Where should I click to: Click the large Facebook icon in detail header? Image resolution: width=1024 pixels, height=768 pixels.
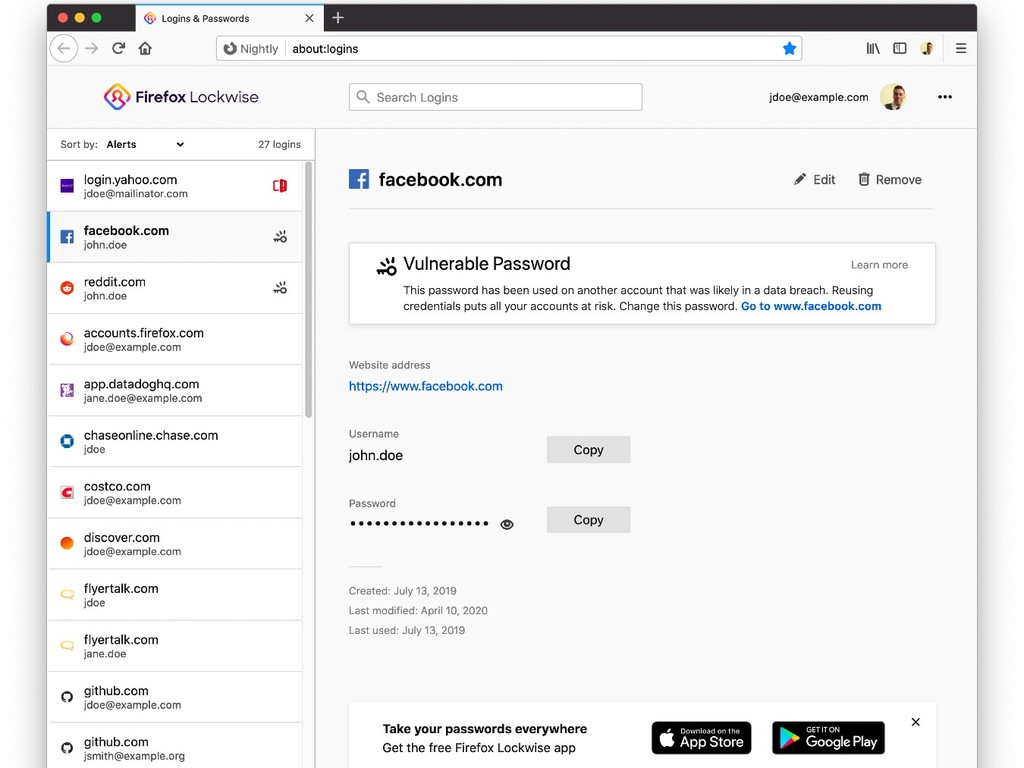pyautogui.click(x=359, y=179)
